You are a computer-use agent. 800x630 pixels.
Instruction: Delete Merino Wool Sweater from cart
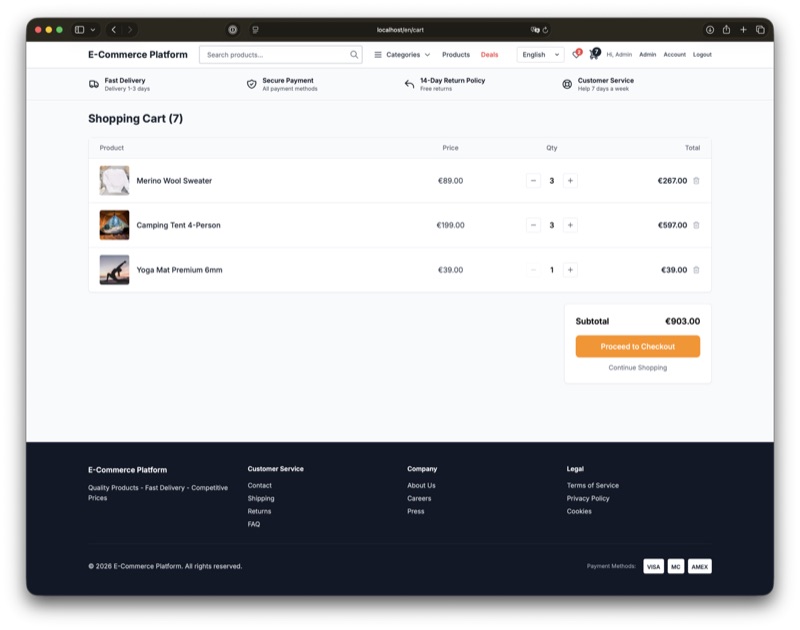coord(696,181)
